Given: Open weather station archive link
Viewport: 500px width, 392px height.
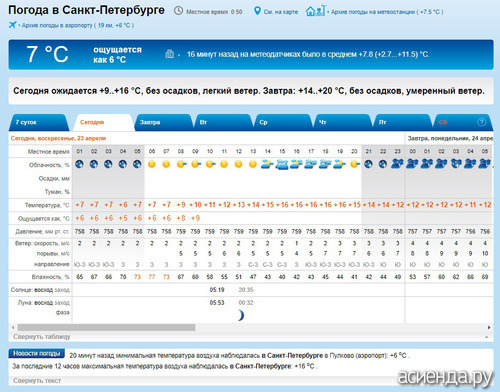Looking at the screenshot, I should point(387,12).
